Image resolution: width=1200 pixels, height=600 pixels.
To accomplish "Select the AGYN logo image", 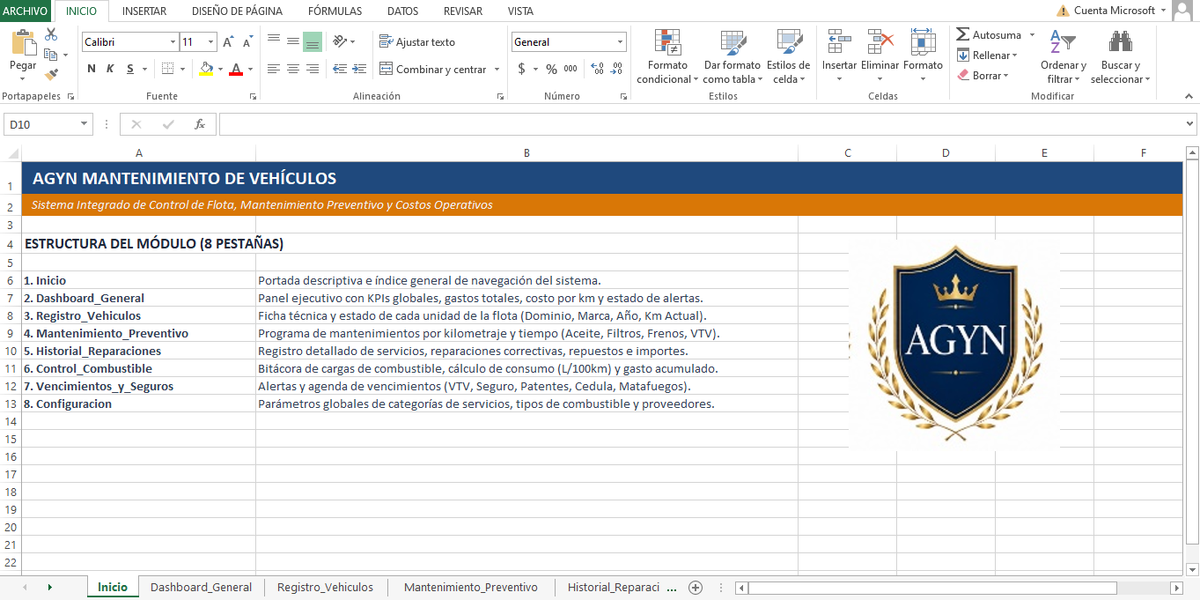I will tap(953, 345).
